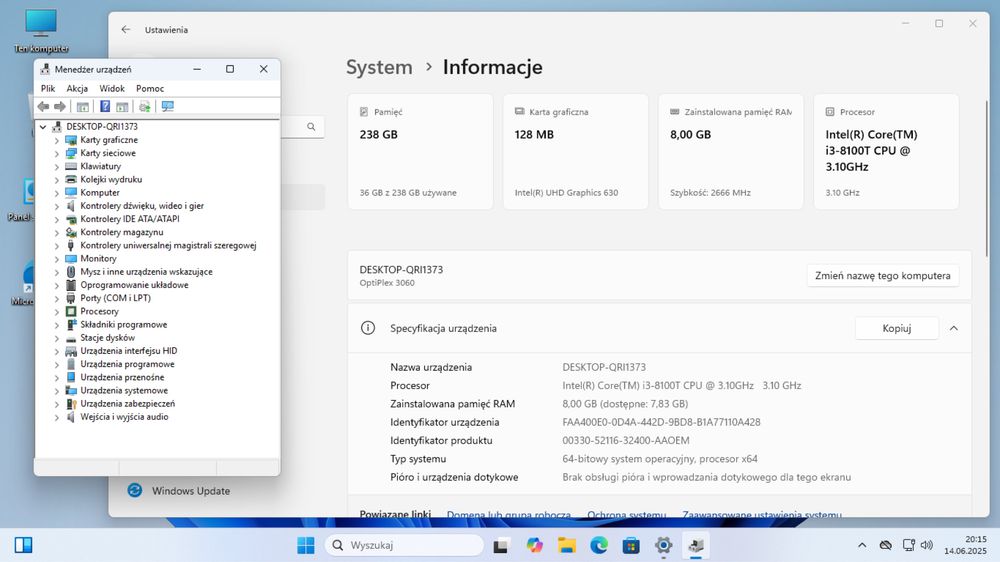Viewport: 1000px width, 562px height.
Task: Click the taskbar clock showing 20:15
Action: point(965,545)
